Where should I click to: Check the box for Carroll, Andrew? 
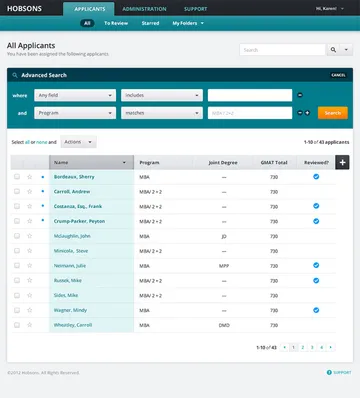coord(17,191)
